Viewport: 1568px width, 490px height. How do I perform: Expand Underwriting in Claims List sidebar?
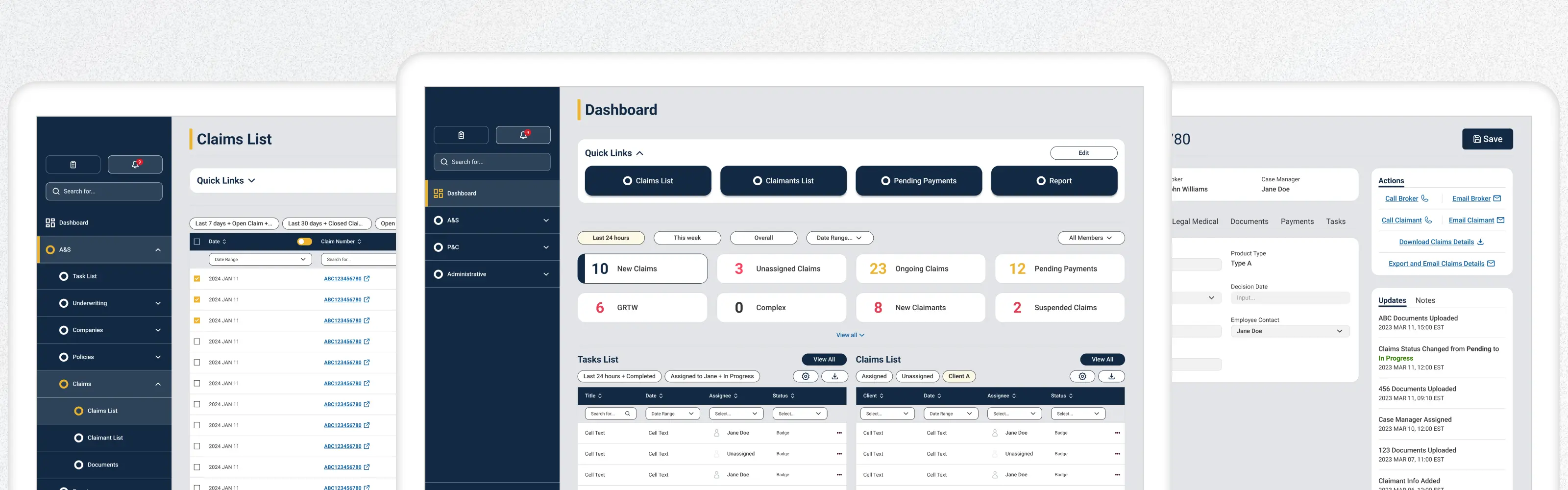click(158, 303)
